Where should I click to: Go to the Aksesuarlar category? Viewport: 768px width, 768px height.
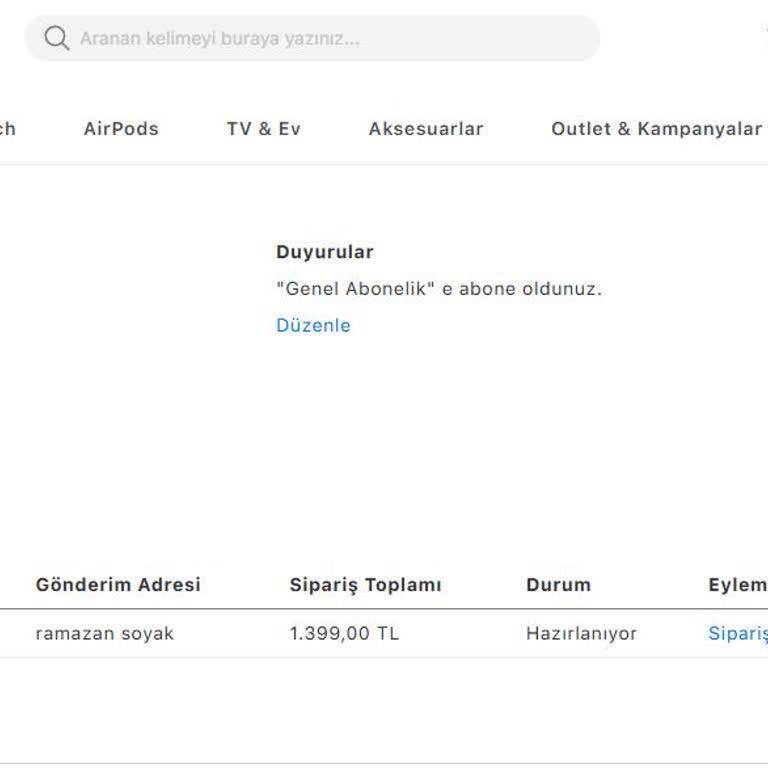coord(426,129)
